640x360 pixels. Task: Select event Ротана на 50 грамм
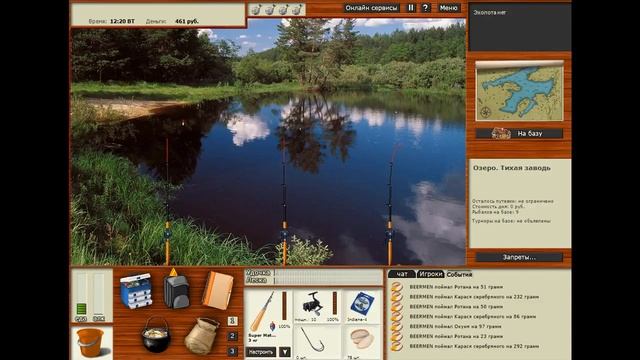456,307
